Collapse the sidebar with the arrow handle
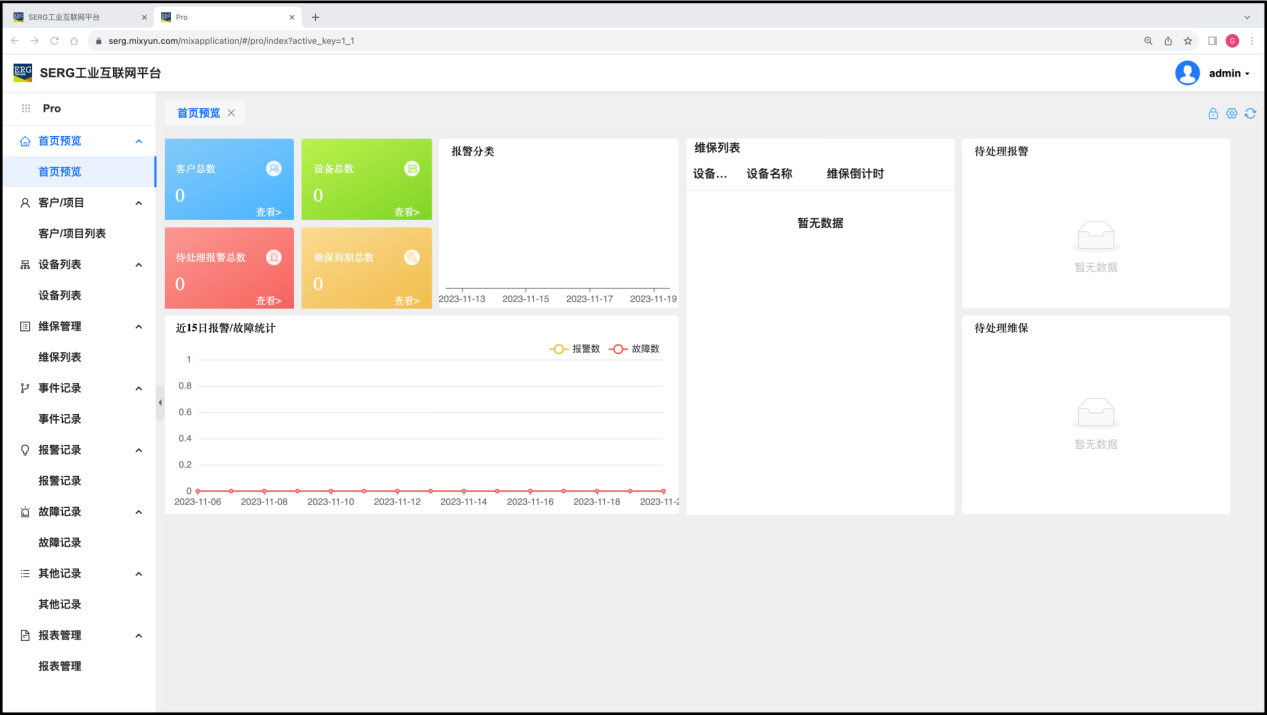1267x715 pixels. click(x=160, y=402)
